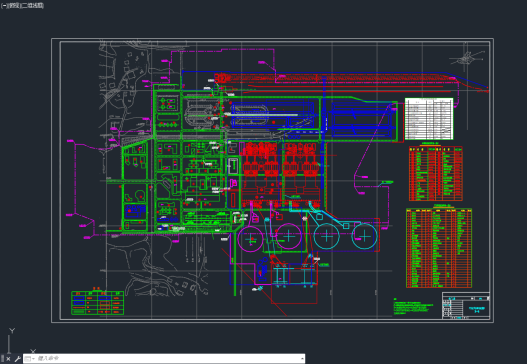Select the white table in the drawing

pos(429,119)
